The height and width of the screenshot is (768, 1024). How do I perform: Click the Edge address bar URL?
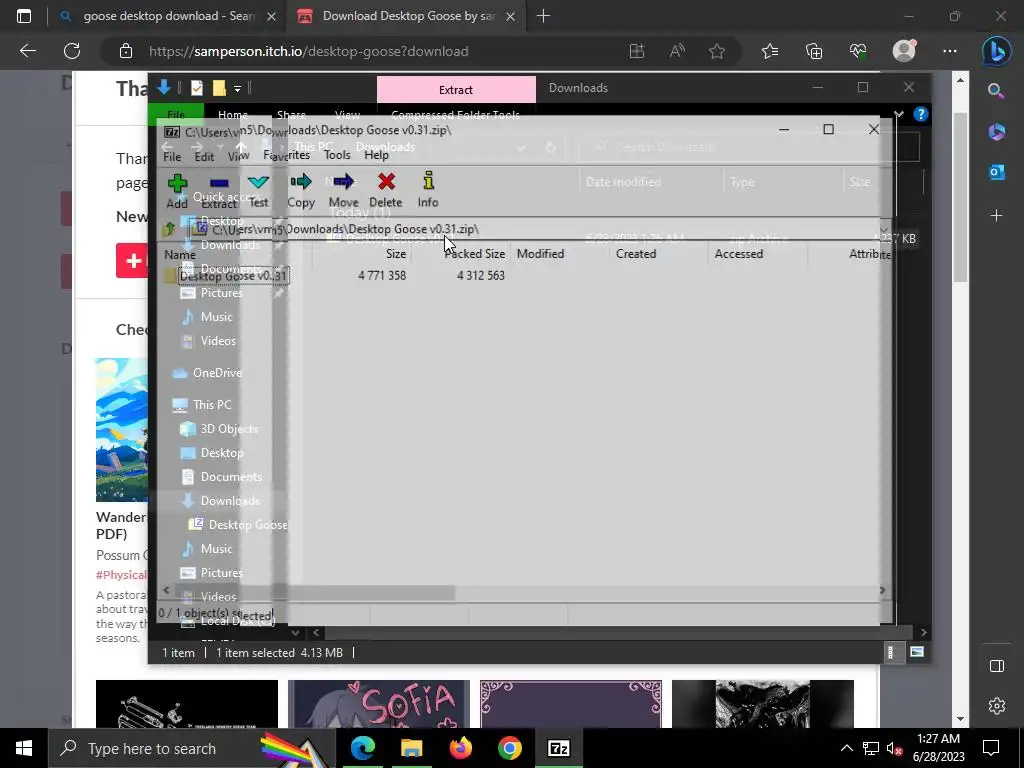(x=308, y=51)
